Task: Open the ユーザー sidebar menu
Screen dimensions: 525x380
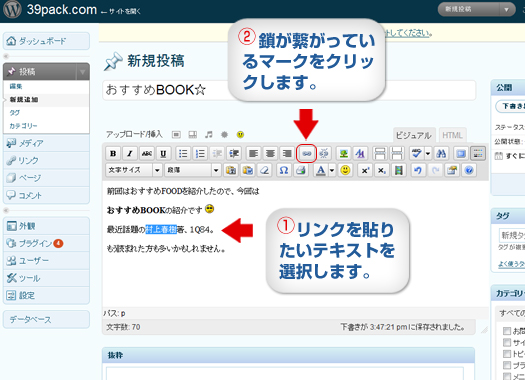Action: 46,260
